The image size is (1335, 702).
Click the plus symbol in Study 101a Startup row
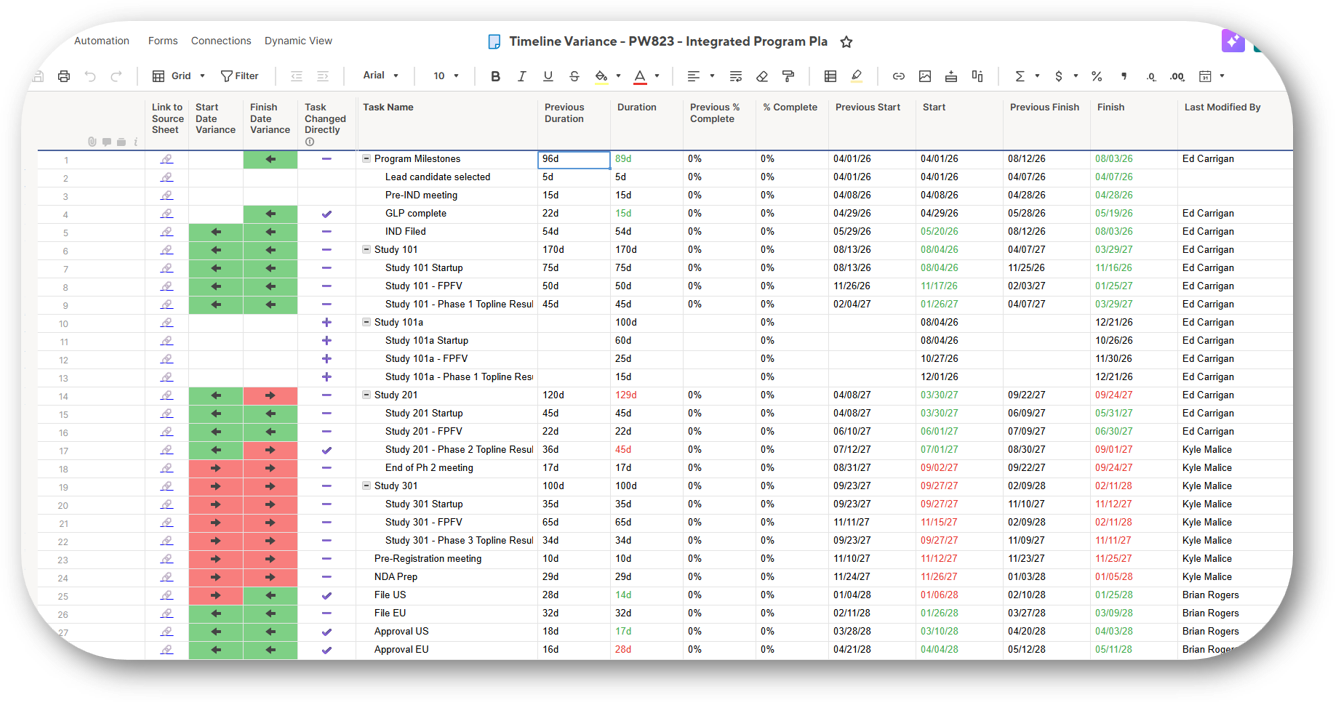tap(326, 341)
